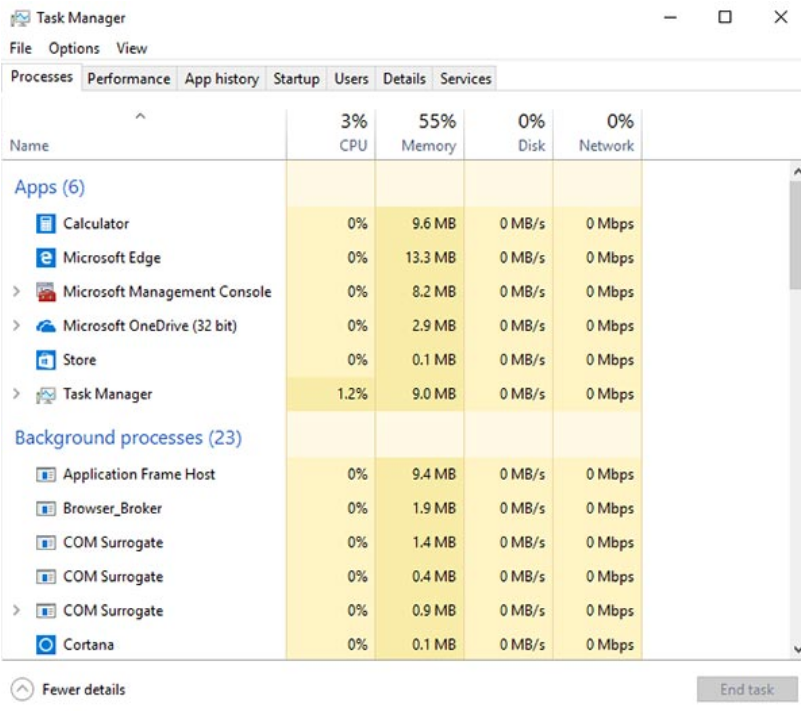Open the View menu
Screen dimensions: 801x711
point(132,49)
